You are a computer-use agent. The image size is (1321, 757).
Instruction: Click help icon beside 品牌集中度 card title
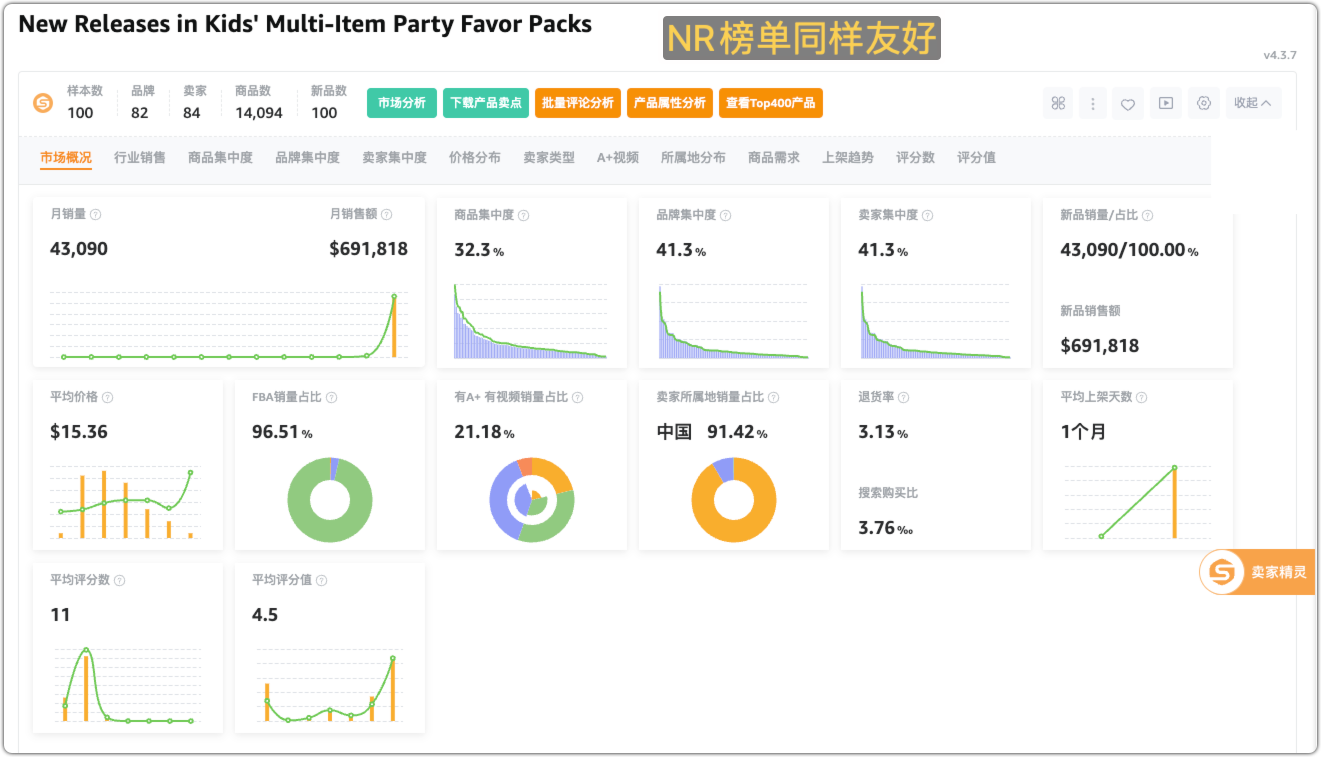[x=726, y=215]
